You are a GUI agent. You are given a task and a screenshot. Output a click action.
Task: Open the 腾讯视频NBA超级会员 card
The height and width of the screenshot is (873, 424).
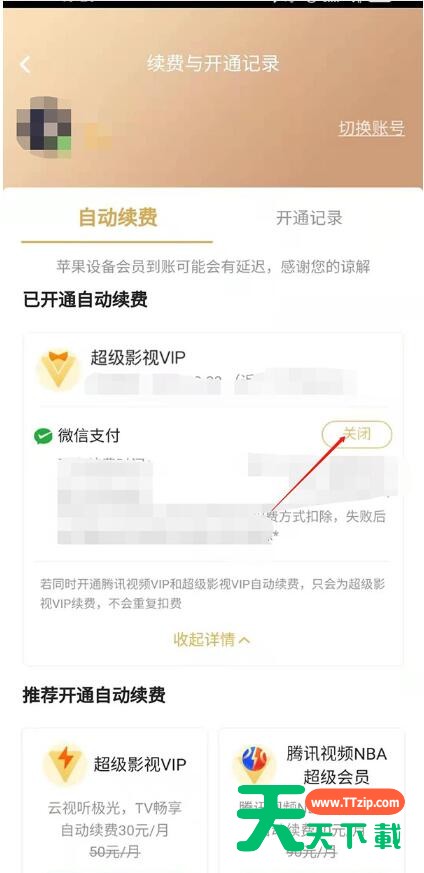(312, 801)
